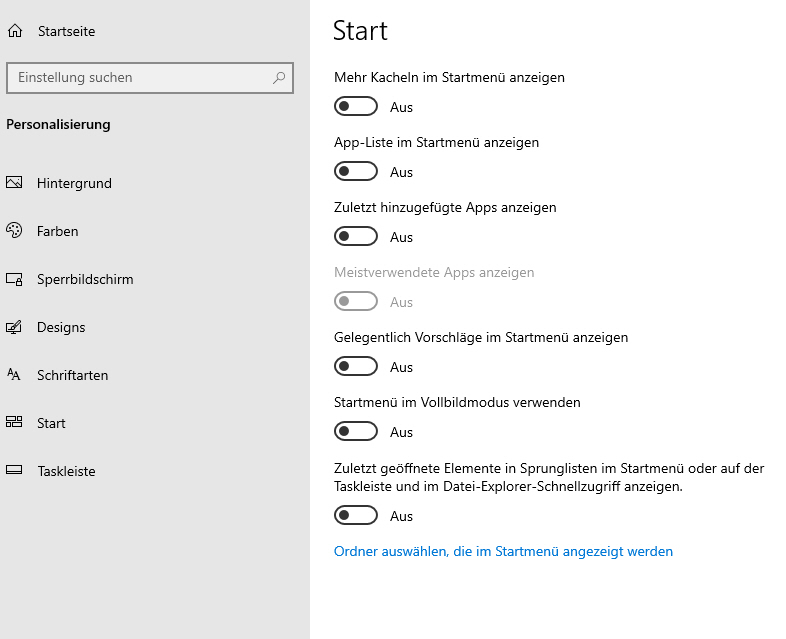Select Taskleiste in the sidebar
Viewport: 786px width, 639px height.
coord(66,471)
